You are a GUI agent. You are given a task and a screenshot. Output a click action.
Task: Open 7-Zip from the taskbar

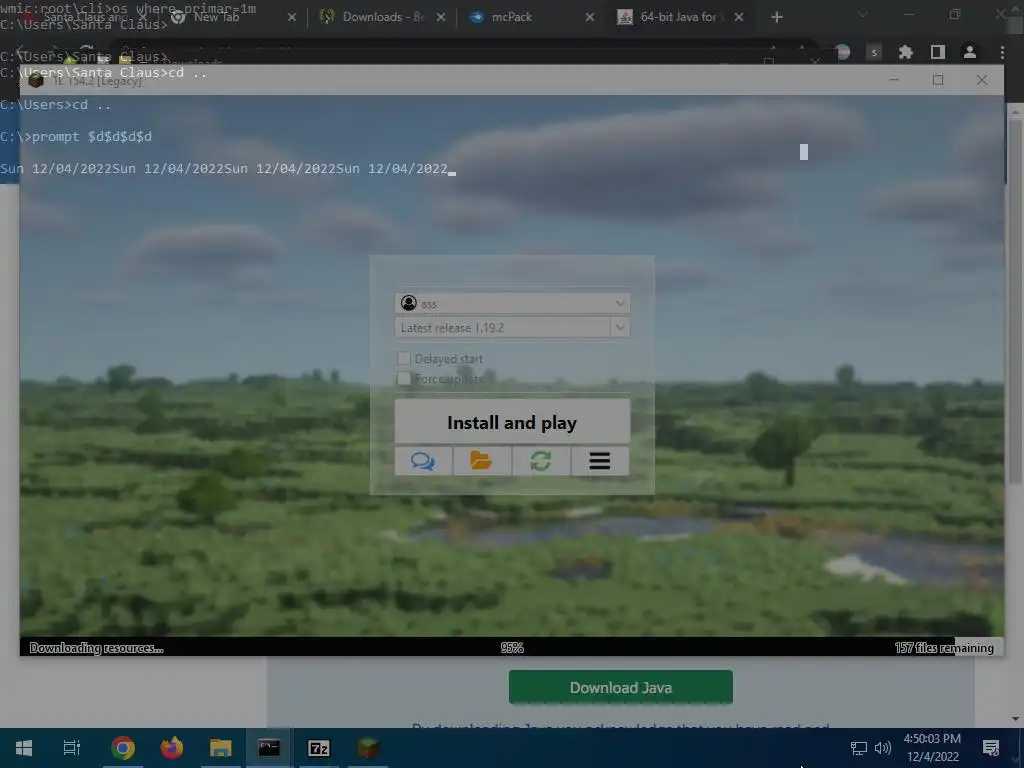click(x=319, y=748)
